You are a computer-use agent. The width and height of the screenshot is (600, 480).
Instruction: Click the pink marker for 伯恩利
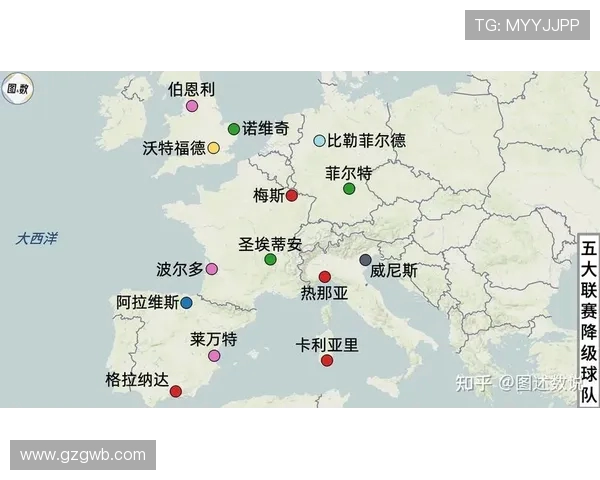192,106
